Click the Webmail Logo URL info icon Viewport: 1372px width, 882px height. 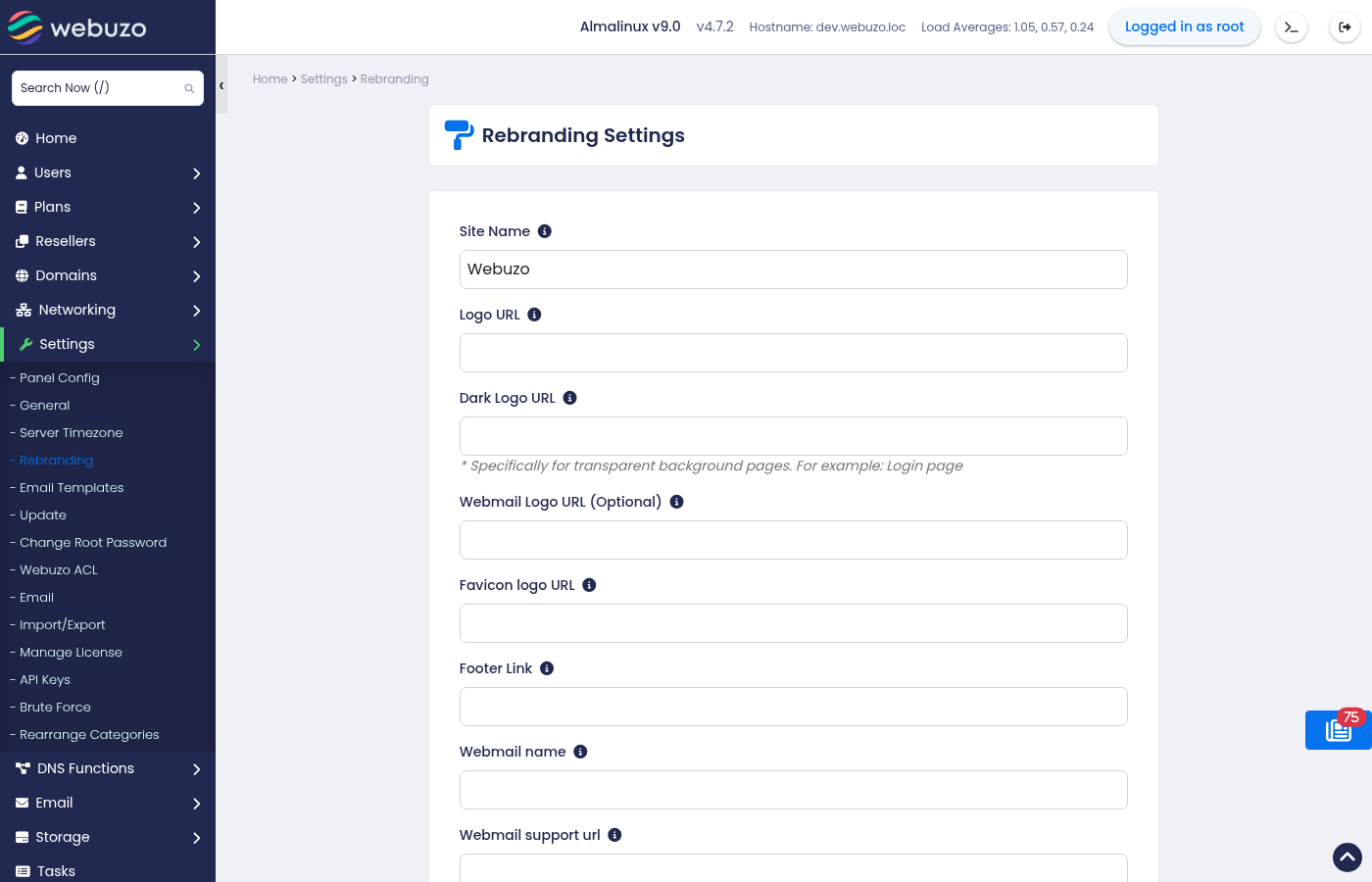click(x=676, y=502)
